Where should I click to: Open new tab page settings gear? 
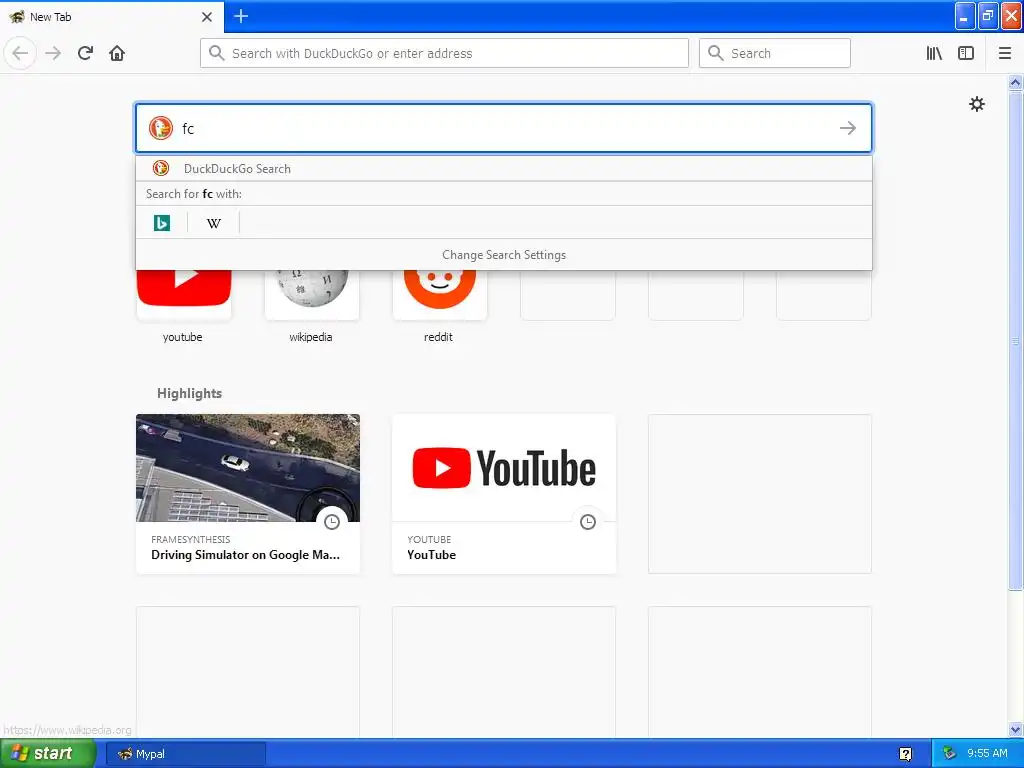tap(977, 104)
